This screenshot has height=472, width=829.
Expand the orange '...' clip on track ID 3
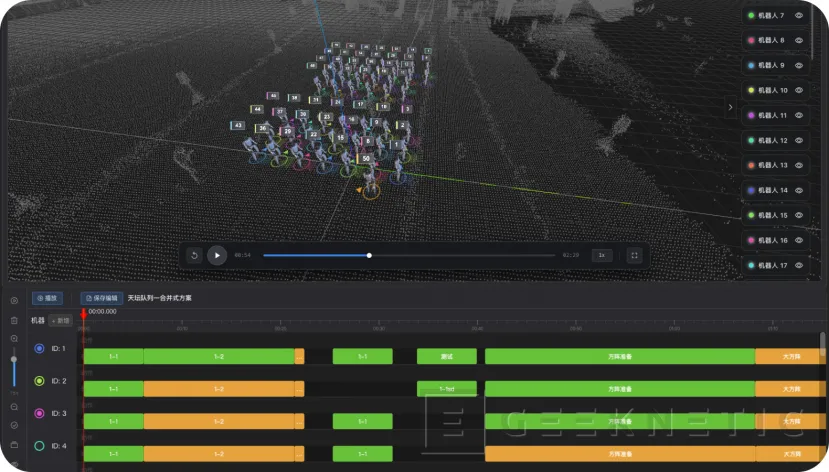(299, 422)
